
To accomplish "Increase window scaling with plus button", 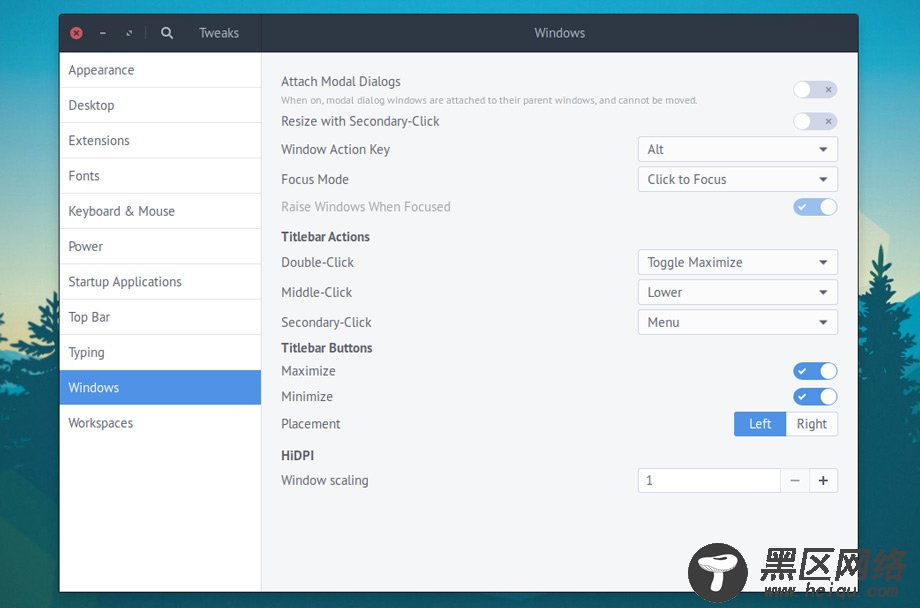I will click(x=824, y=481).
